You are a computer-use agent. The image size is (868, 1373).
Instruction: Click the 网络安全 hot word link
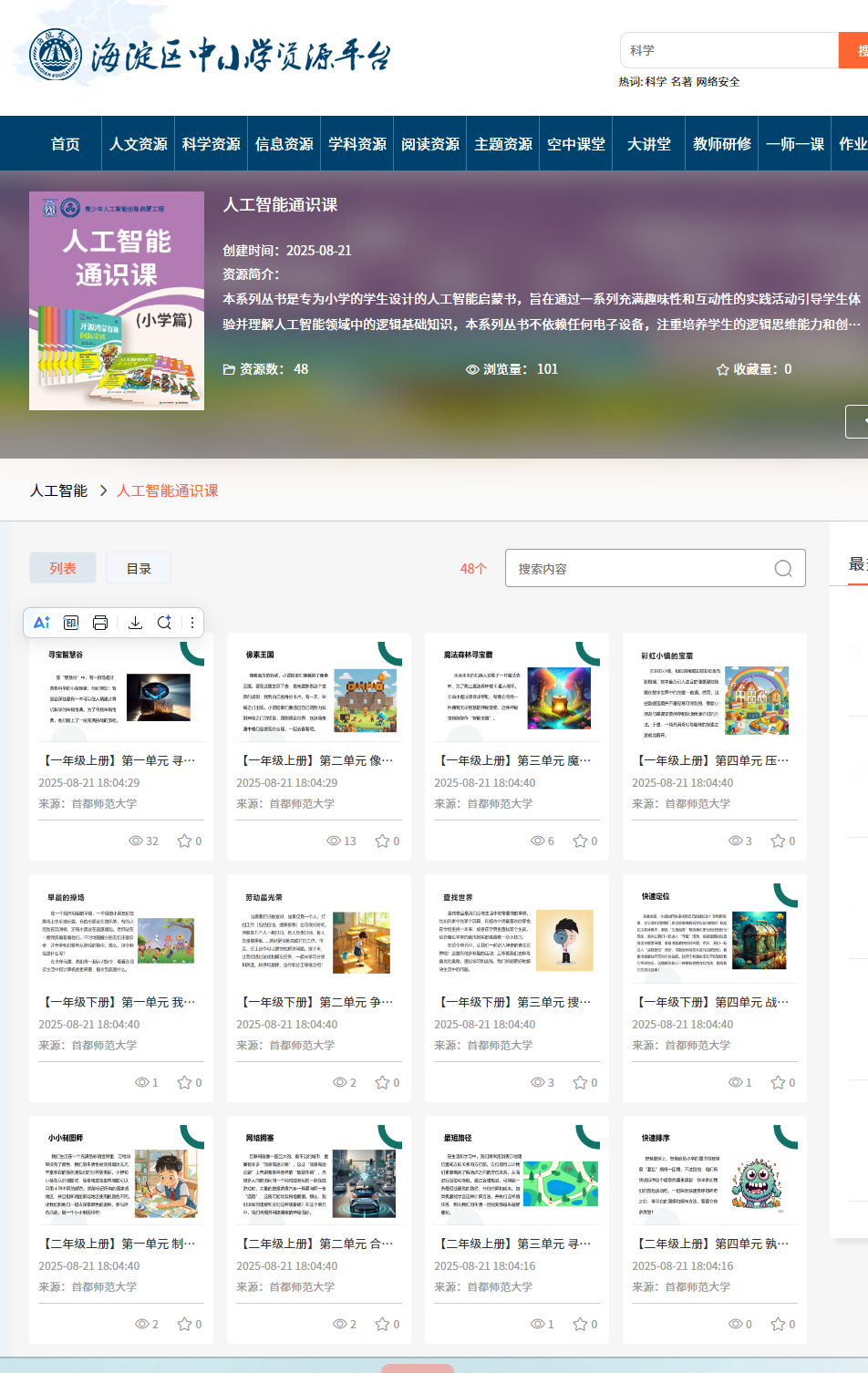point(715,82)
